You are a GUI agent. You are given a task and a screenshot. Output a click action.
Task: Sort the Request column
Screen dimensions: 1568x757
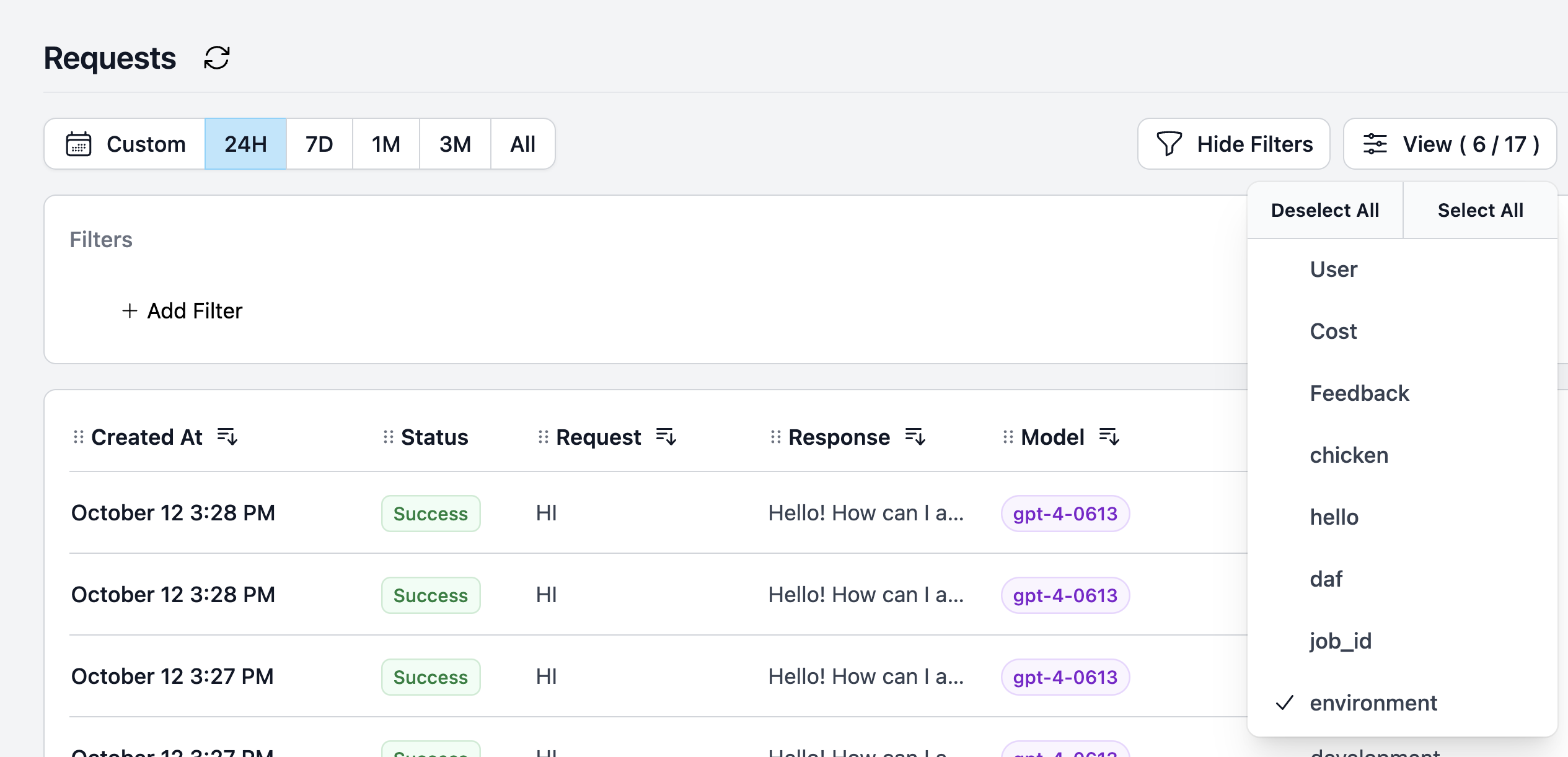pos(666,437)
